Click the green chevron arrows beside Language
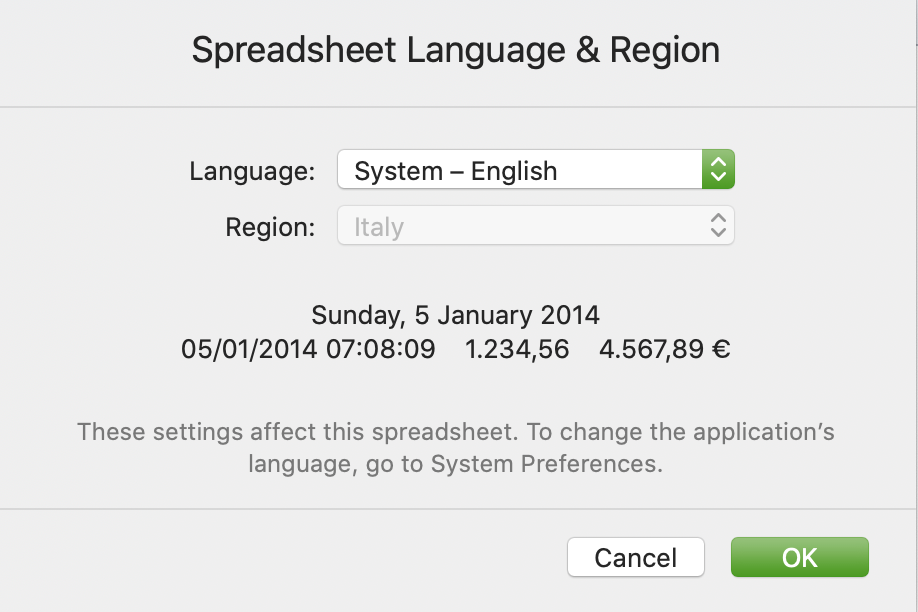The width and height of the screenshot is (918, 612). (718, 170)
